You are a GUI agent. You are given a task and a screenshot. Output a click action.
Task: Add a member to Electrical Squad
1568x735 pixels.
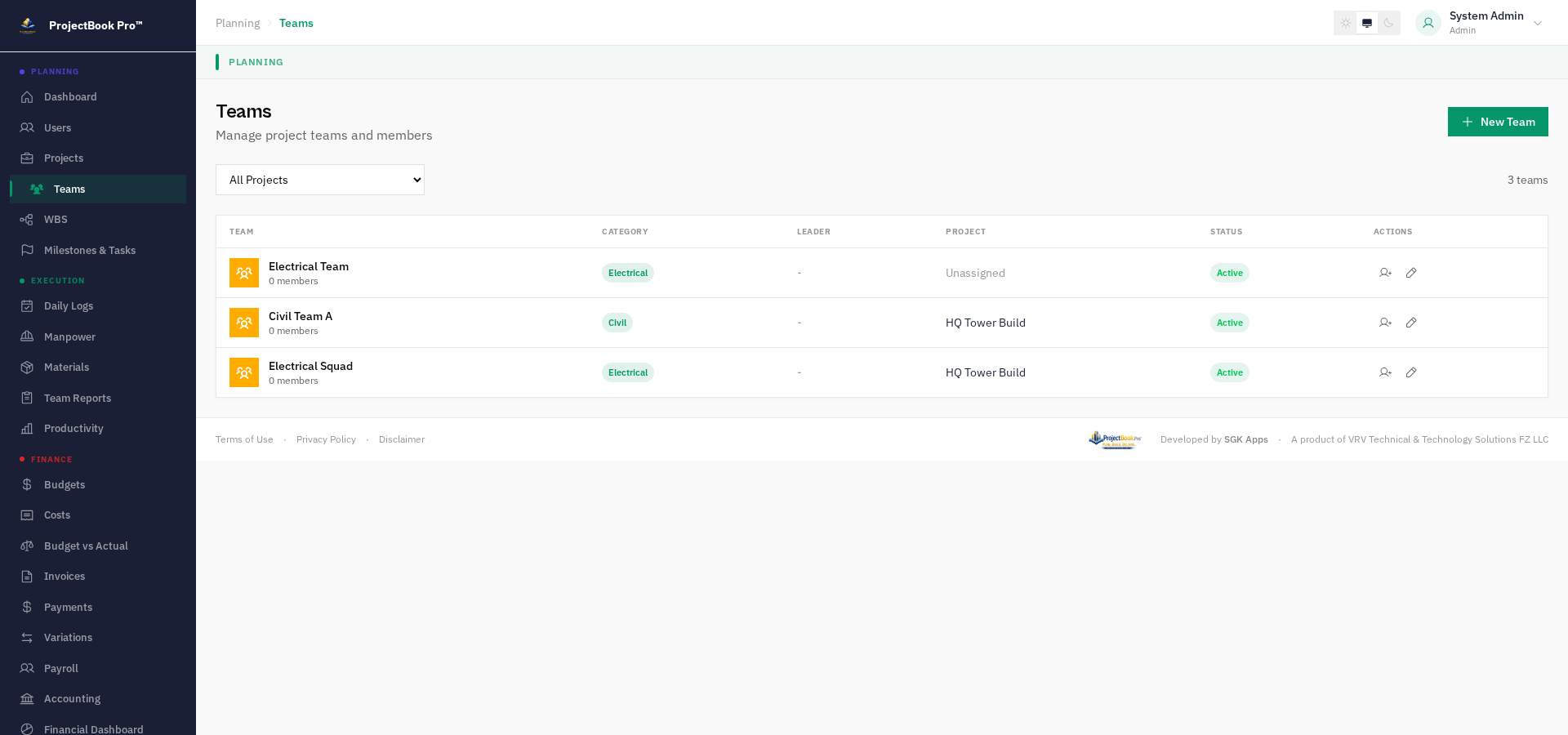[x=1385, y=372]
